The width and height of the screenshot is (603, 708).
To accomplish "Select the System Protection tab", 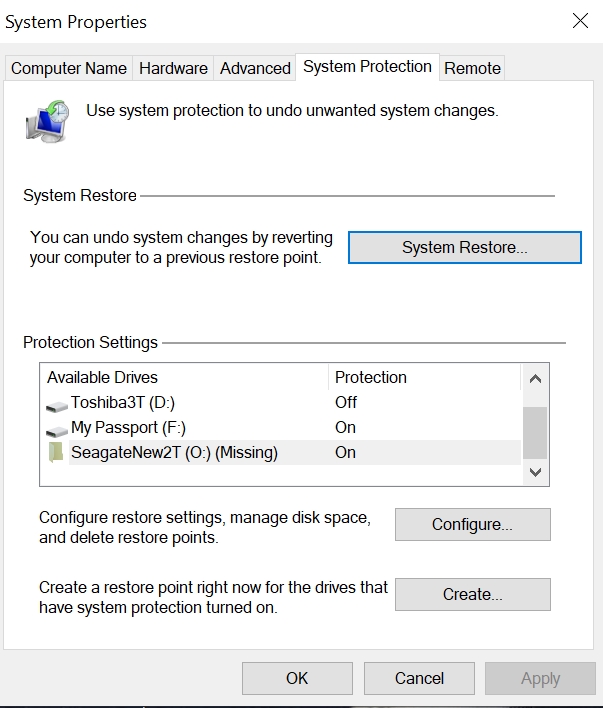I will tap(367, 67).
